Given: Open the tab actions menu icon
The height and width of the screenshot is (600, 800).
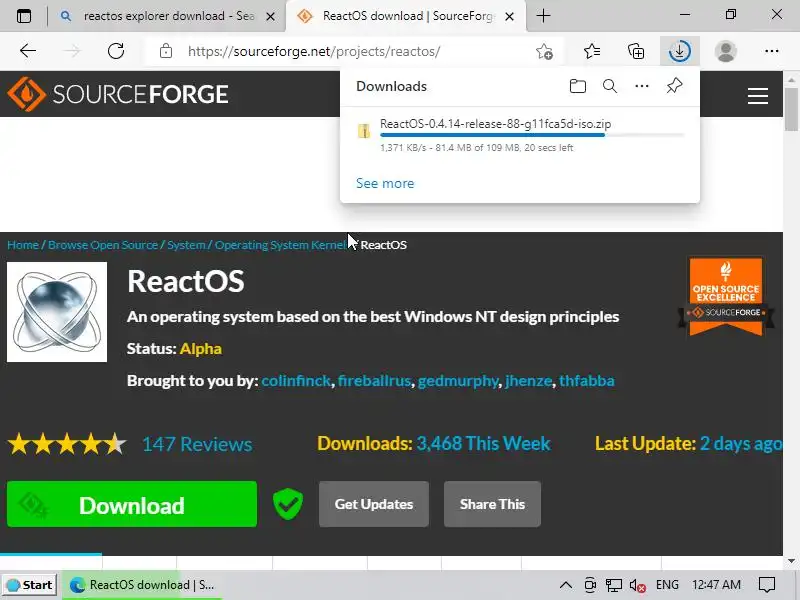Looking at the screenshot, I should point(23,16).
